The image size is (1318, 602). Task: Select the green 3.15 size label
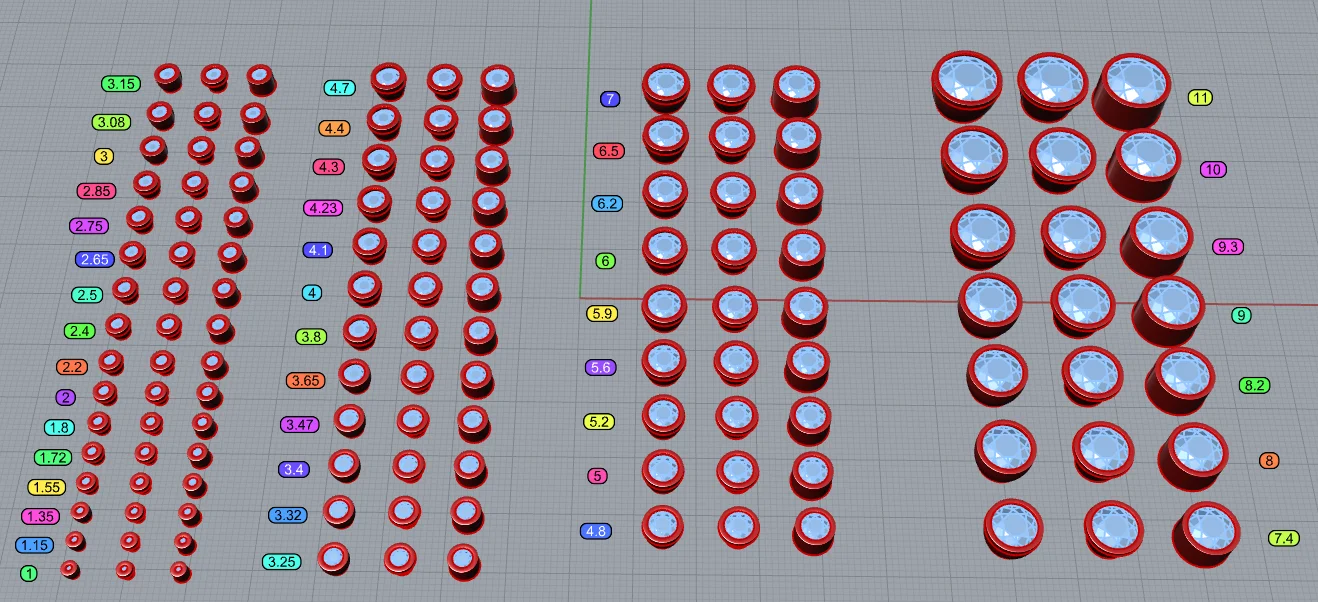(121, 84)
